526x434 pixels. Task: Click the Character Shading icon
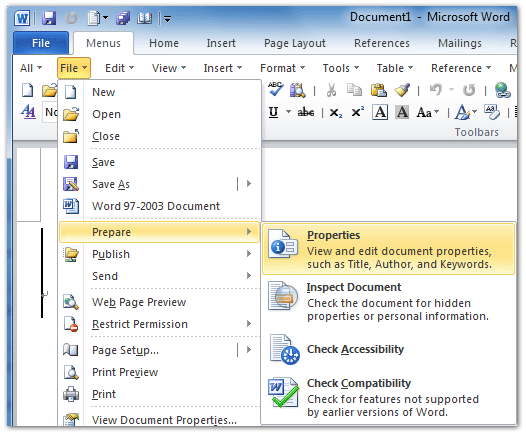(x=402, y=112)
